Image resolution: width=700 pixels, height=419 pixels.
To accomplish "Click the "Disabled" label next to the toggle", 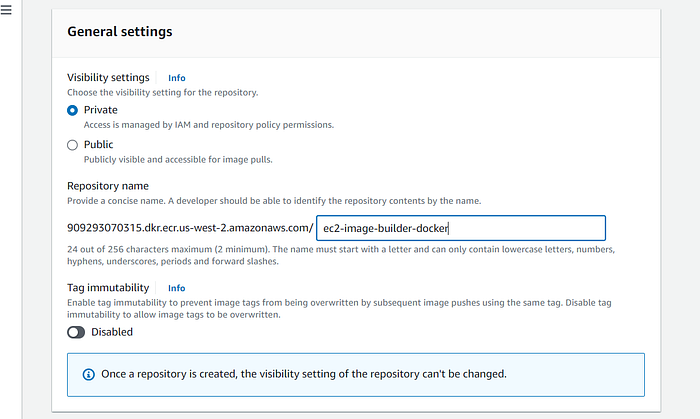I will point(112,332).
